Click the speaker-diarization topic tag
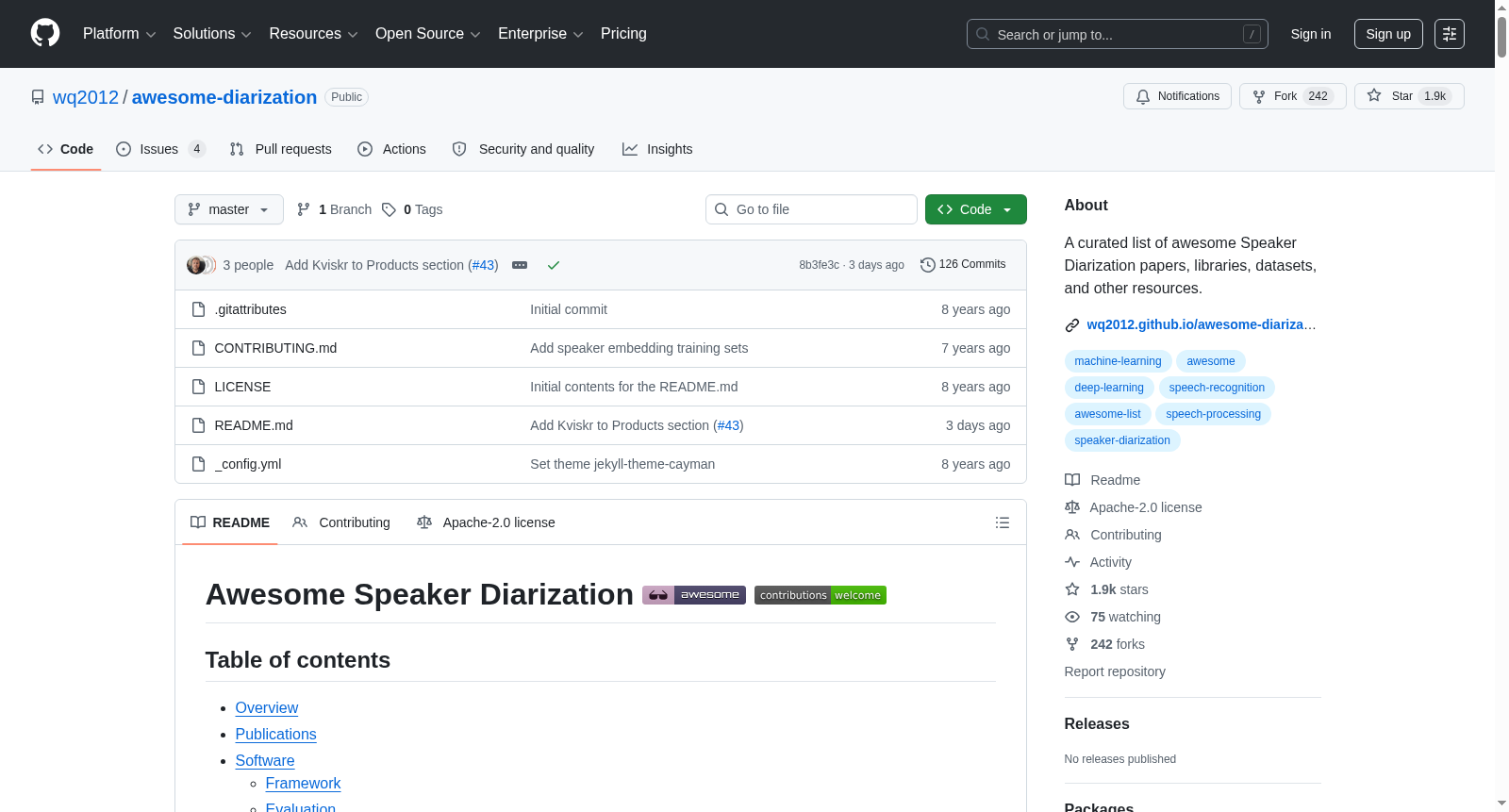1509x812 pixels. (x=1122, y=440)
